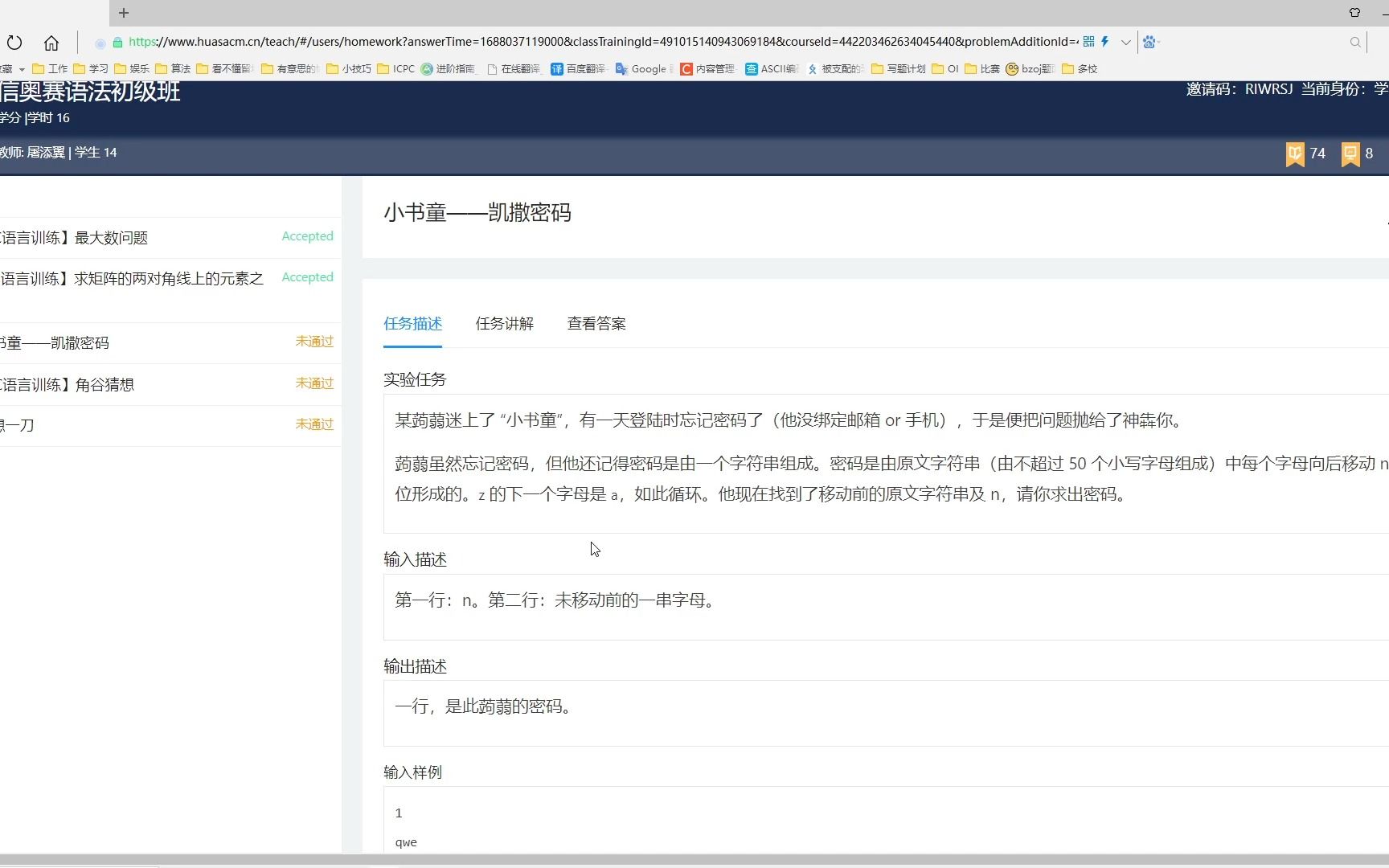1389x868 pixels.
Task: Open the bzoj题目 bookmark
Action: point(1031,69)
